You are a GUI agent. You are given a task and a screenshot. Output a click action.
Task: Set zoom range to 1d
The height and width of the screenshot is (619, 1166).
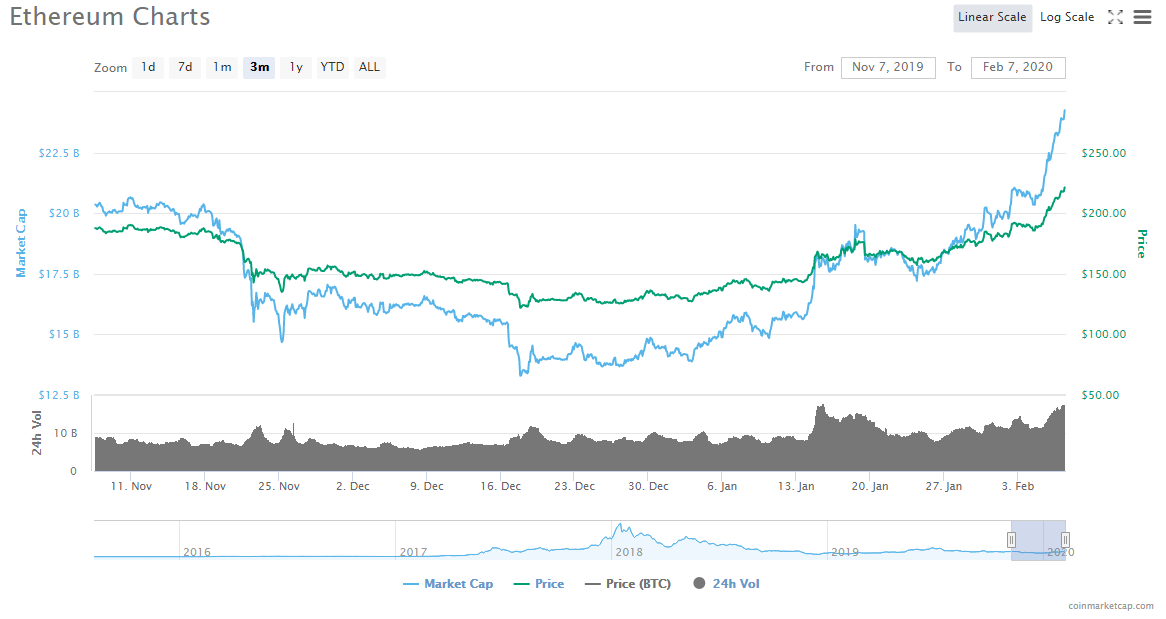[148, 67]
